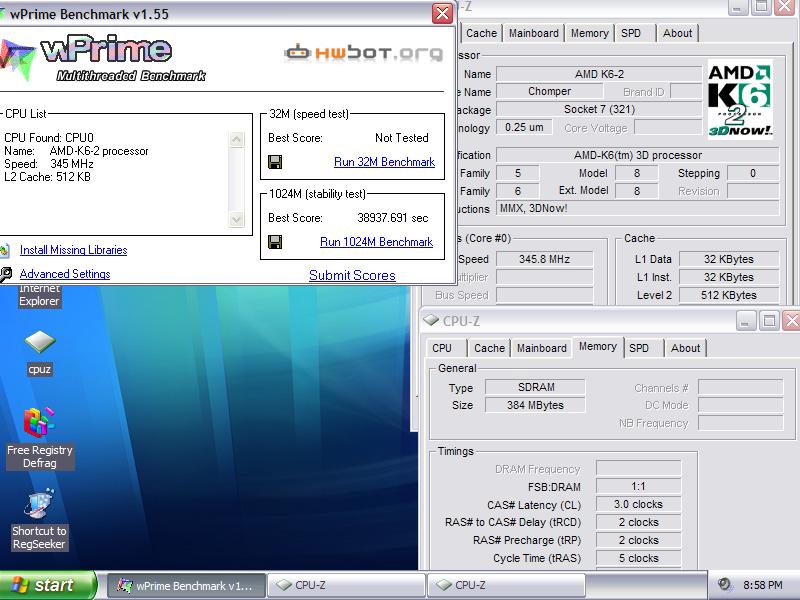
Task: Click the 345.8 MHz core speed field
Action: click(544, 259)
